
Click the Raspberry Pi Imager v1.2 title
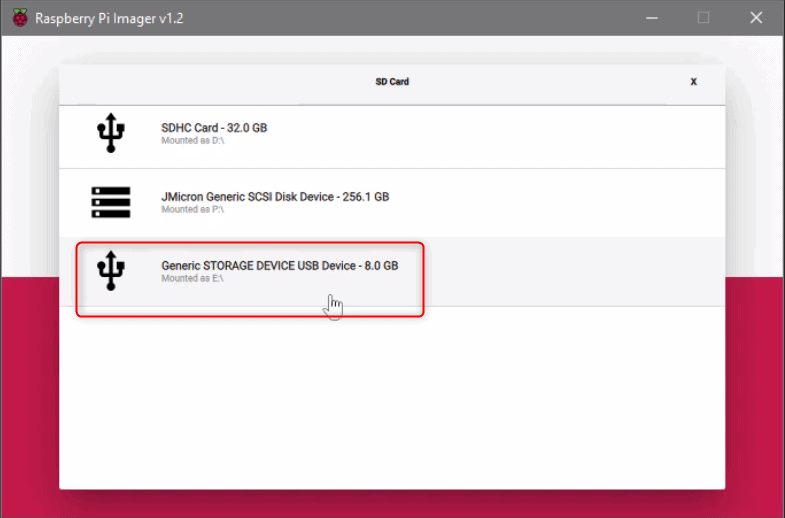[x=109, y=19]
